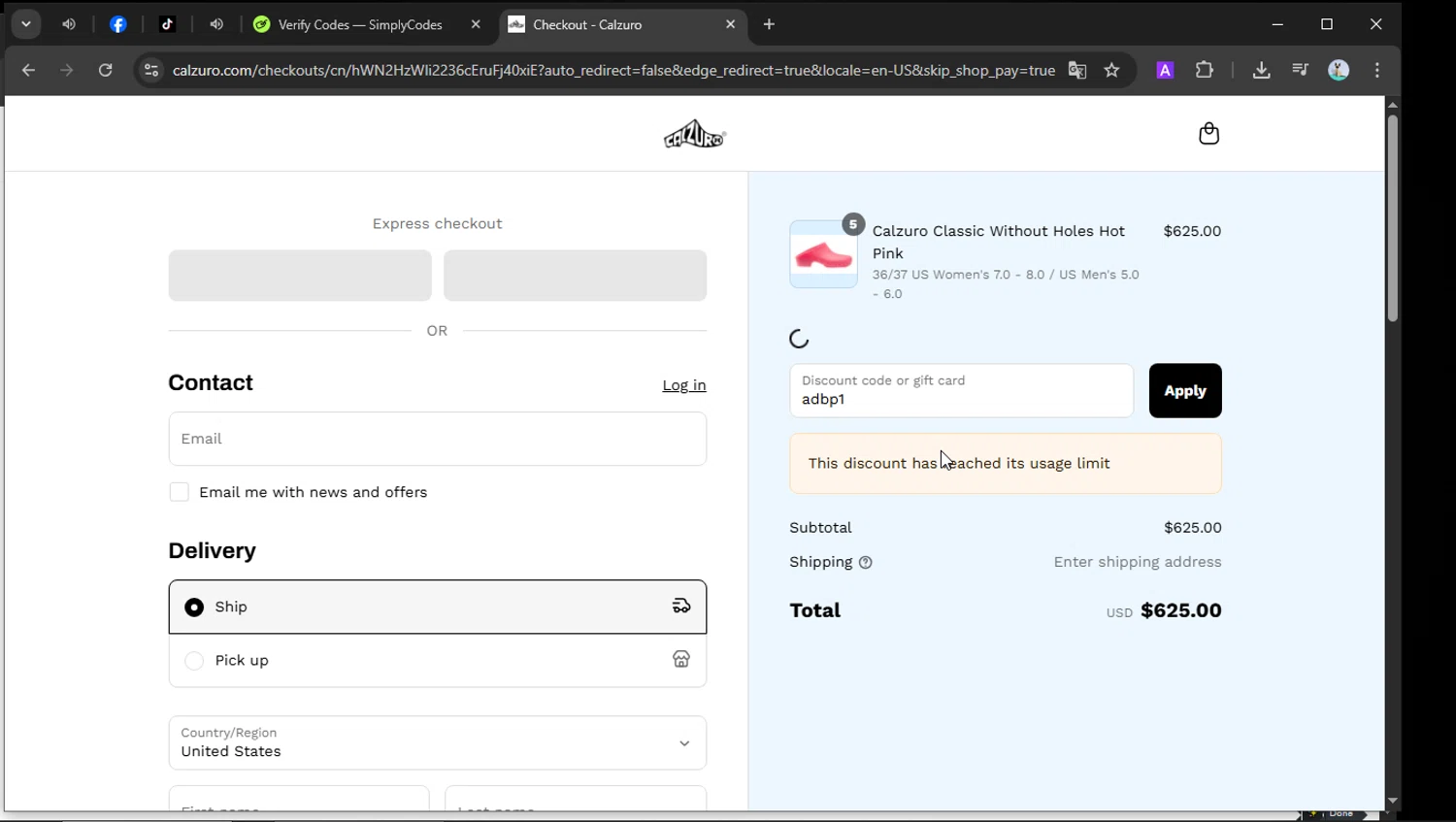Click the hot pink clog product thumbnail
The height and width of the screenshot is (822, 1456).
point(823,254)
